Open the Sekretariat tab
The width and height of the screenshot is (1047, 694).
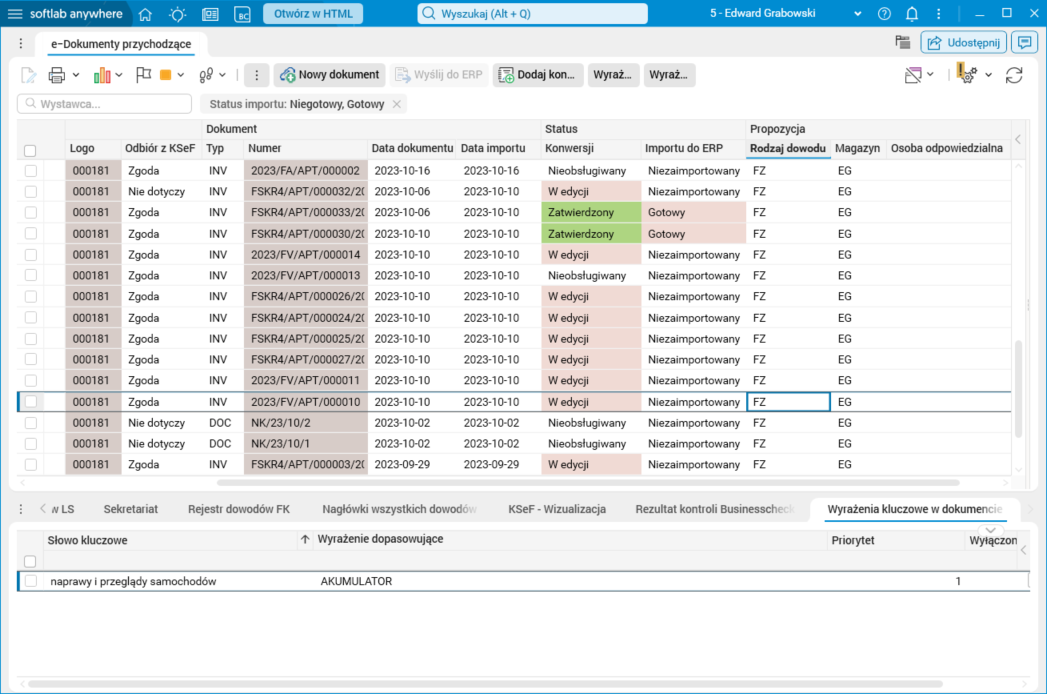[x=131, y=509]
